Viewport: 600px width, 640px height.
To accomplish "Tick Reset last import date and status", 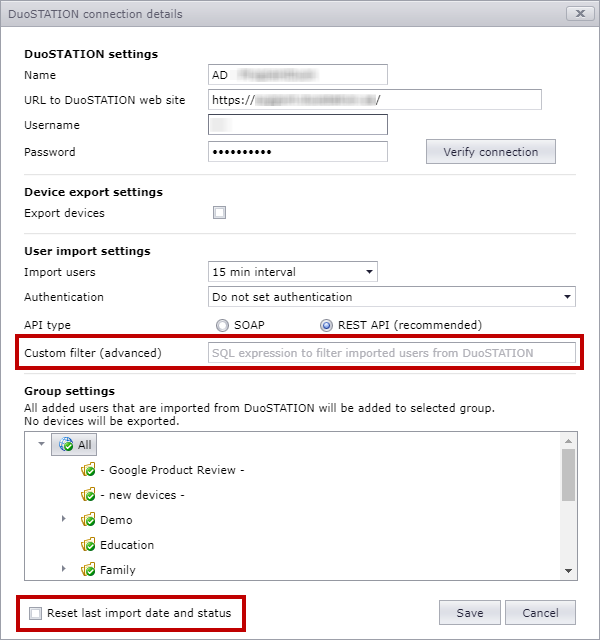I will tap(36, 613).
